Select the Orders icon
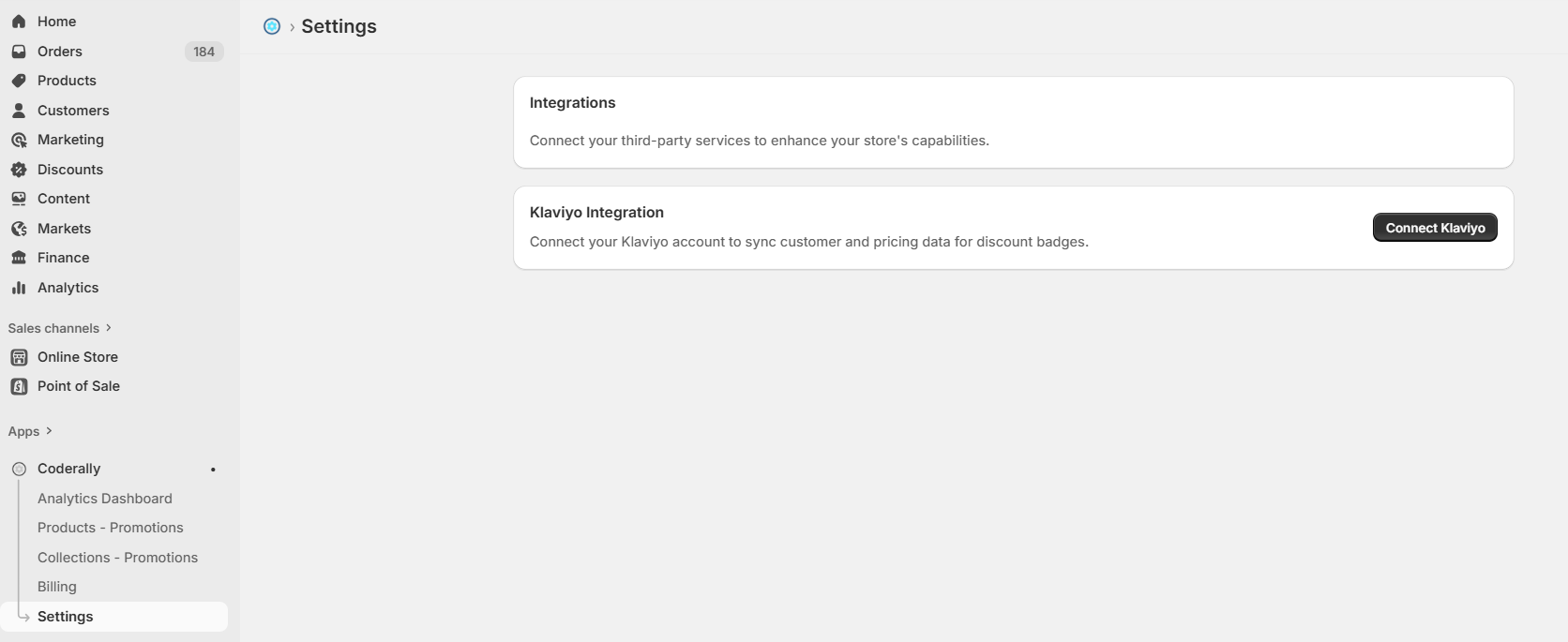Image resolution: width=1568 pixels, height=642 pixels. (x=20, y=52)
